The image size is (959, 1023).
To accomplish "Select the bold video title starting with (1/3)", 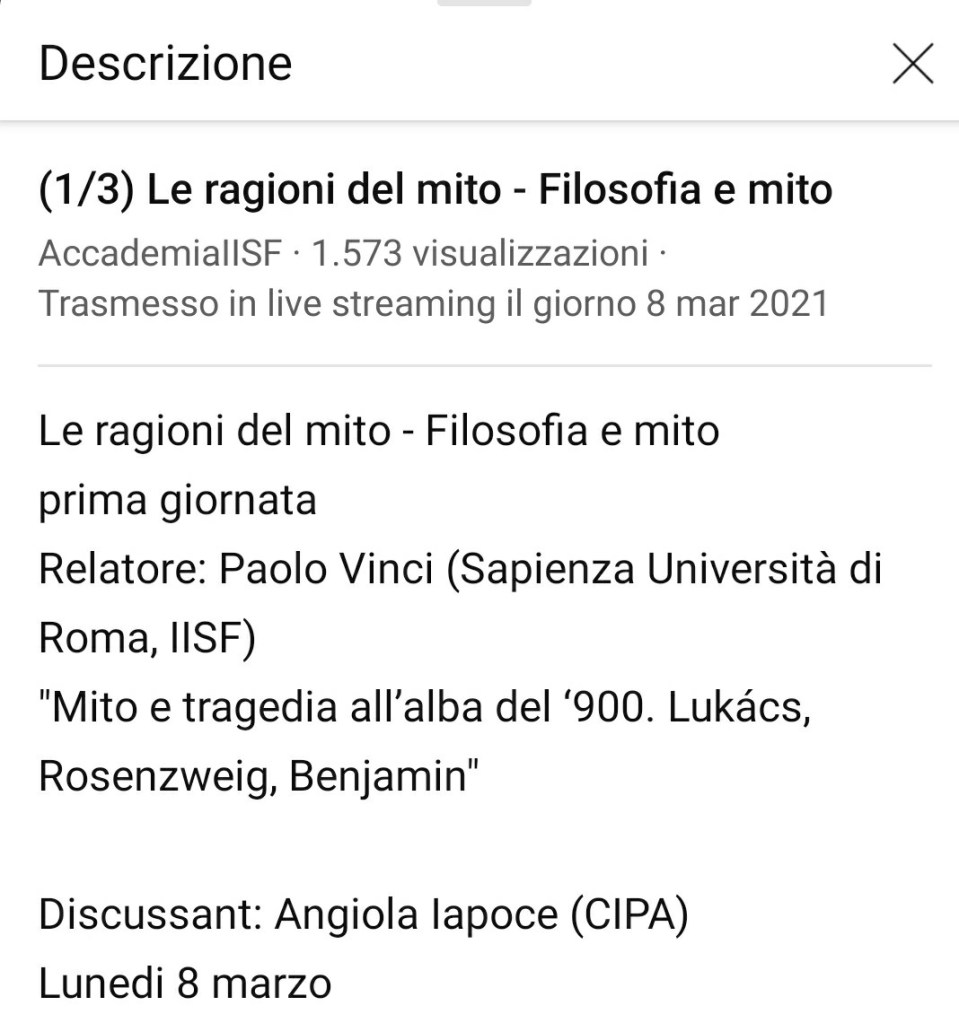I will pos(435,189).
